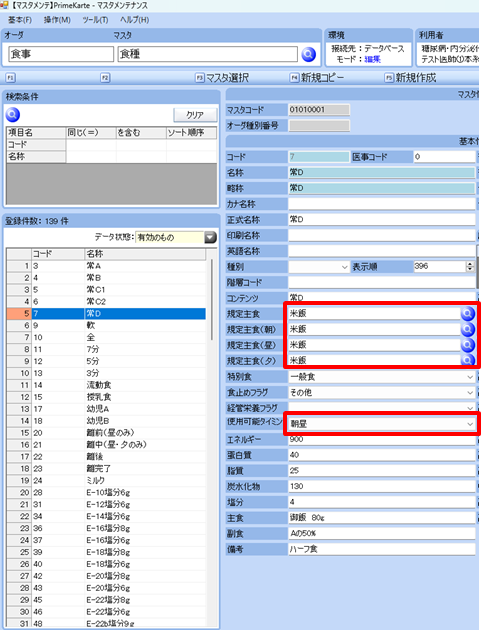This screenshot has height=630, width=482.
Task: Expand the 食止めフラグ dropdown
Action: pyautogui.click(x=470, y=393)
